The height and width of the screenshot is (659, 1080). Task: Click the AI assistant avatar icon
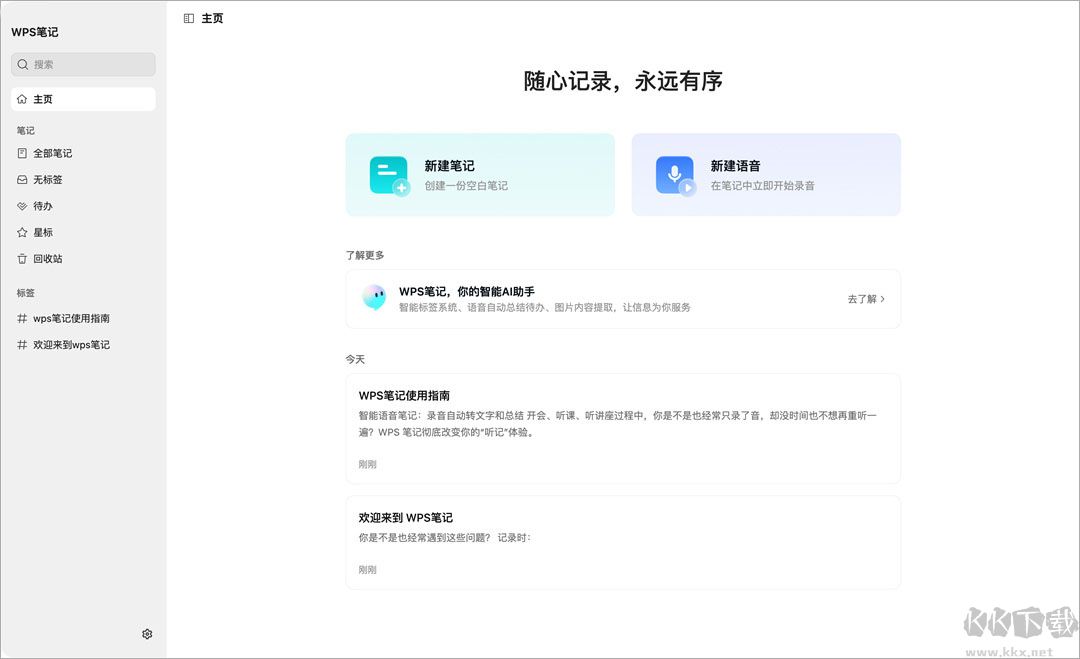pos(374,298)
